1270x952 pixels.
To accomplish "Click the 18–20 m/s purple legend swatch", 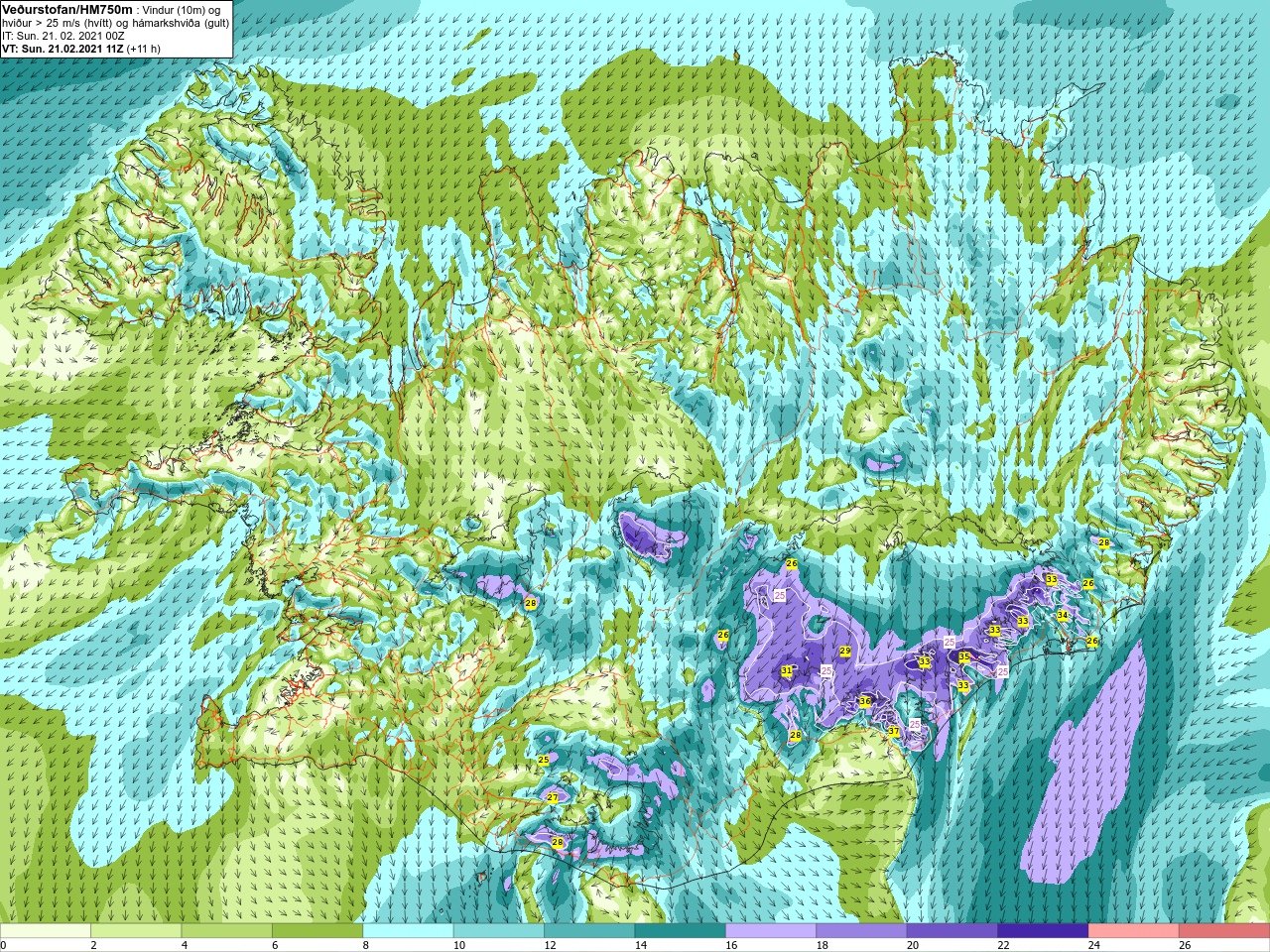I will click(x=862, y=931).
